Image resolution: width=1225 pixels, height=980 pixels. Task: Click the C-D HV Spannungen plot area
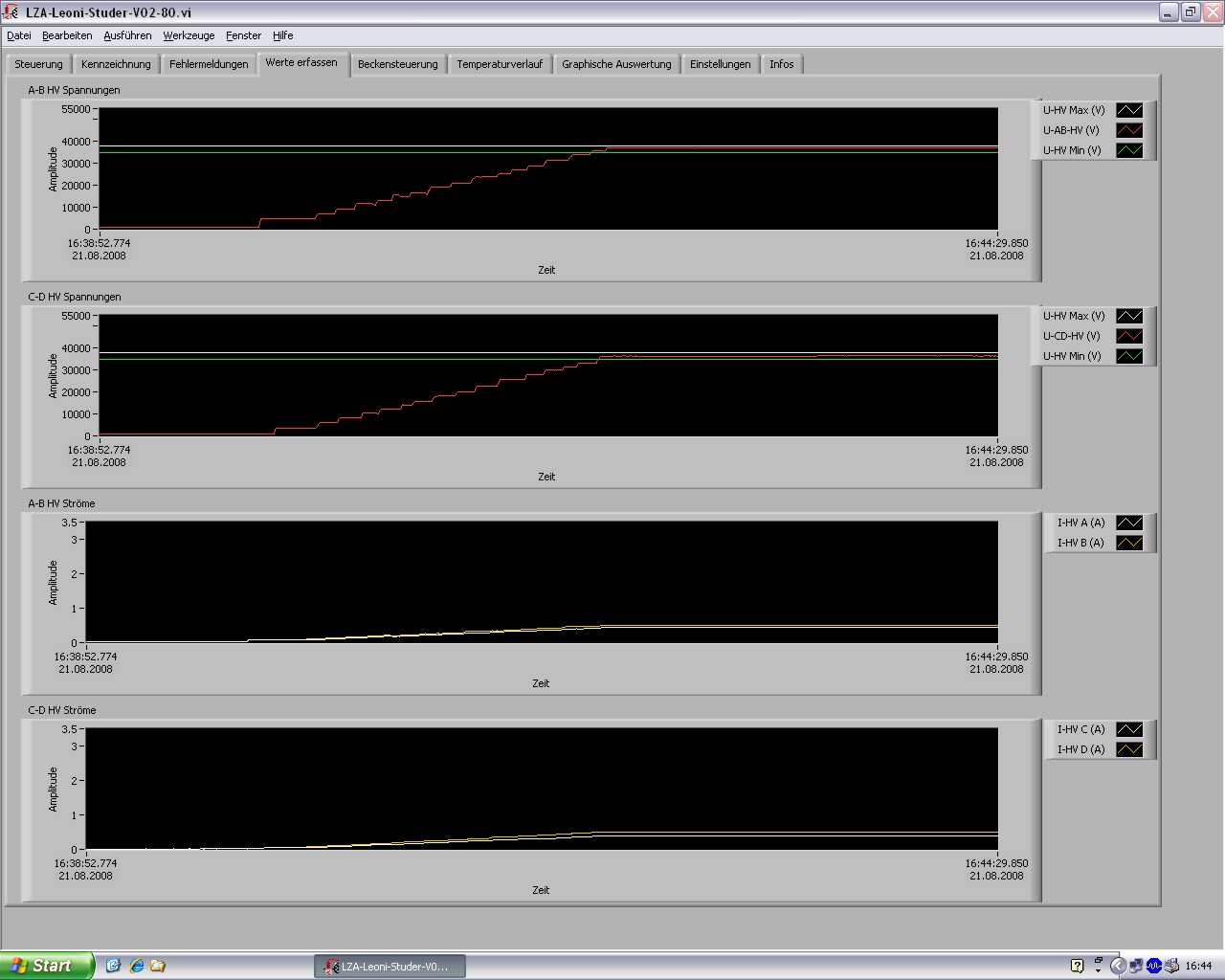click(548, 375)
